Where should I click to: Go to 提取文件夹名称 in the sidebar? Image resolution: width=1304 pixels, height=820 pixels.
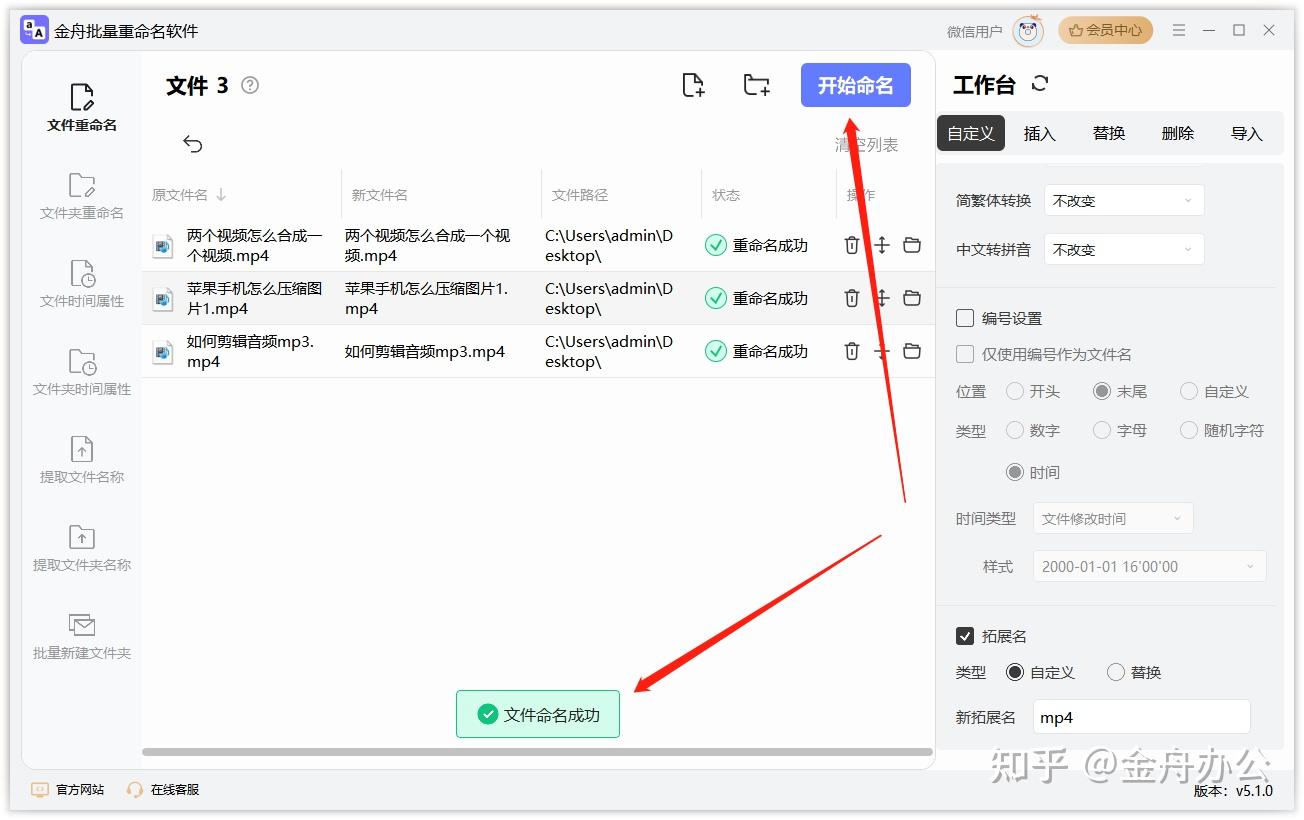(82, 548)
